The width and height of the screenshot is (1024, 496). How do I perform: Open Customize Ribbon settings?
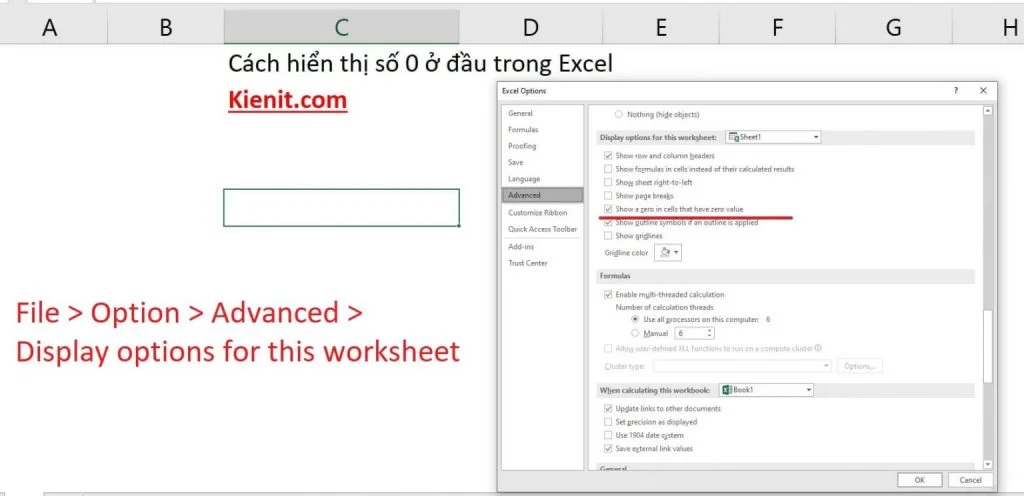[537, 213]
